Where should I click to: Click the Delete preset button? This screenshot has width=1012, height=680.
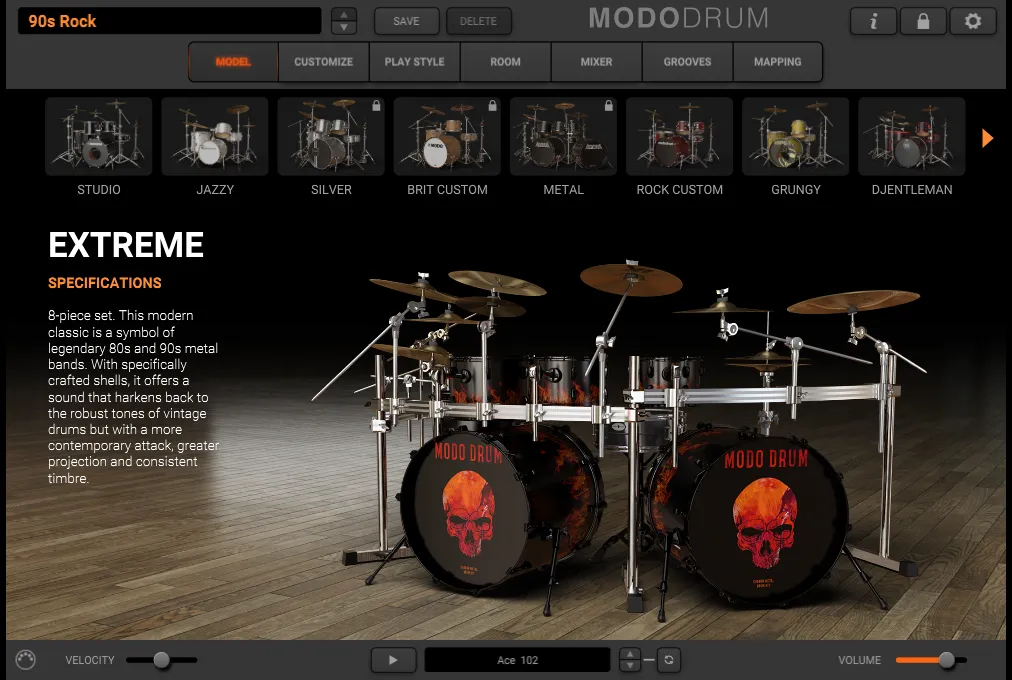coord(478,21)
